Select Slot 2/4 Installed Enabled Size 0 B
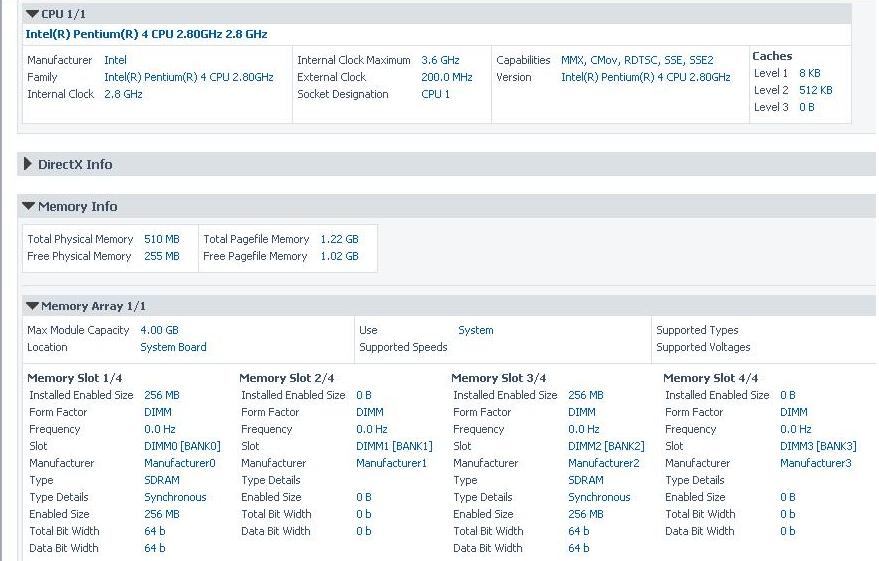 coord(364,395)
